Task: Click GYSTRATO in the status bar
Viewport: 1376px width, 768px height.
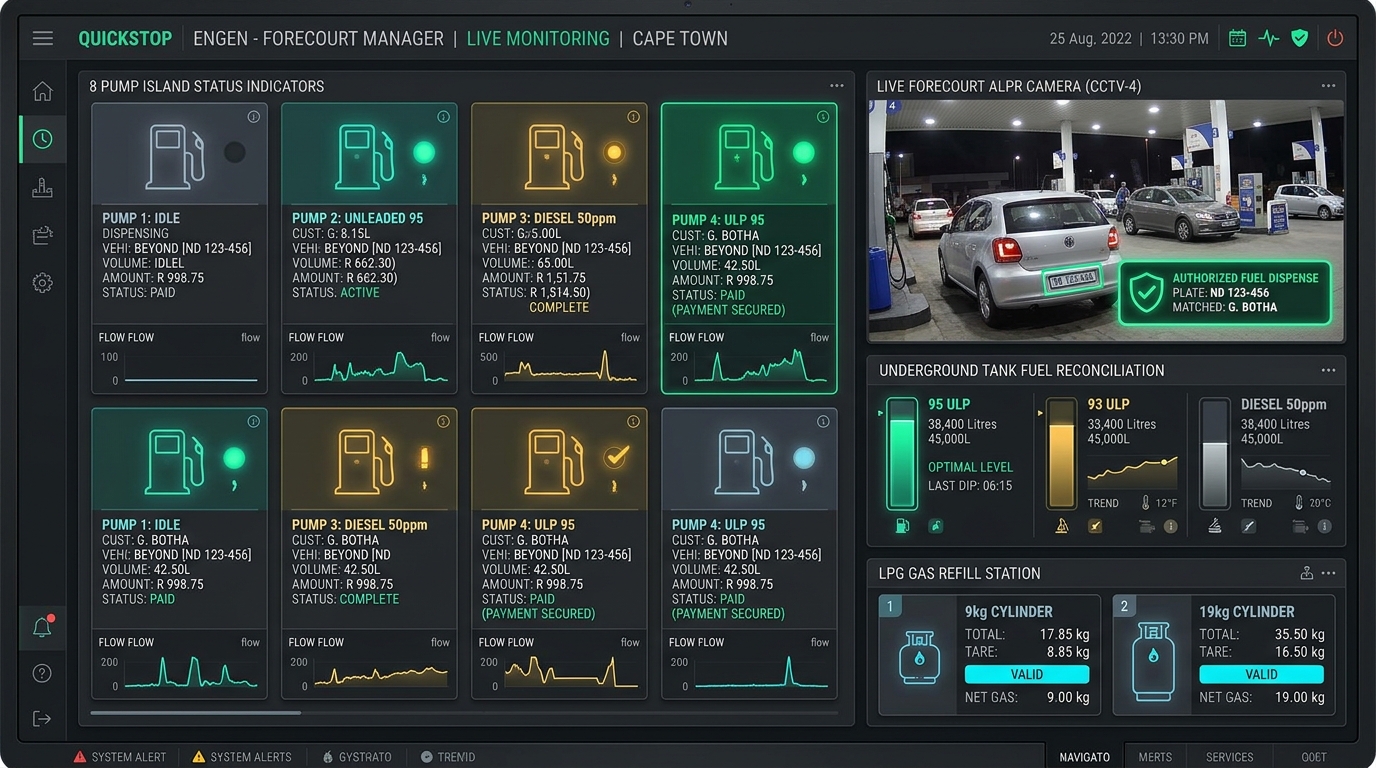Action: coord(357,757)
